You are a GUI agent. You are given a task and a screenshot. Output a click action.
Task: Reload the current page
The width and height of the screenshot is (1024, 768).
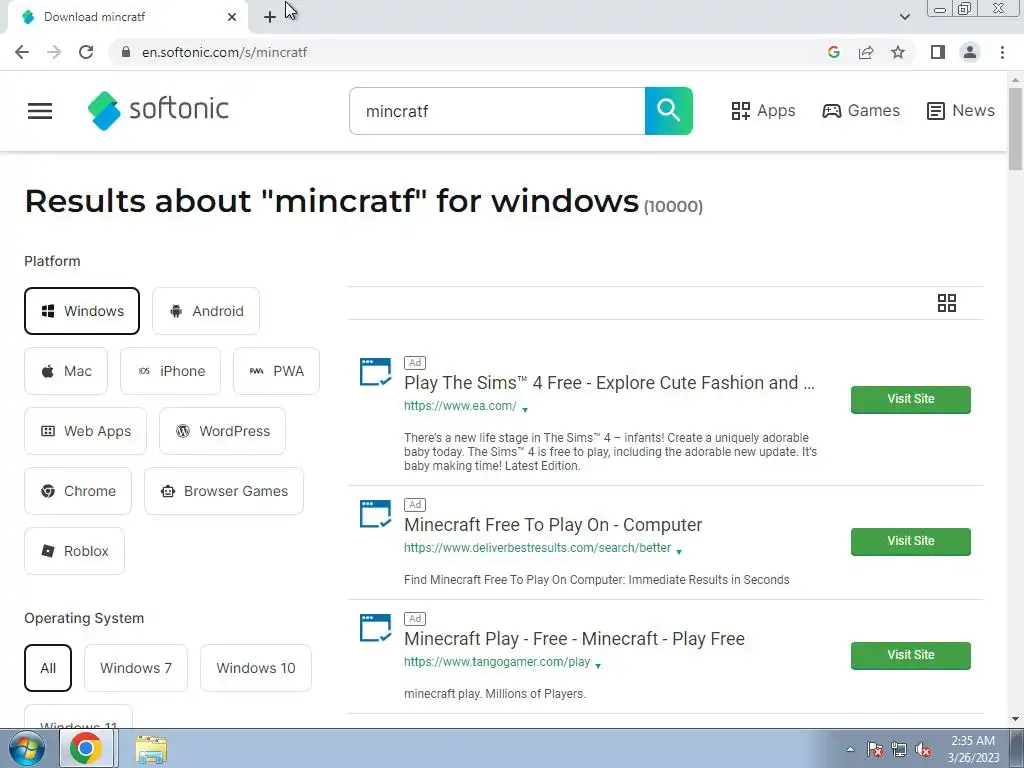tap(86, 52)
